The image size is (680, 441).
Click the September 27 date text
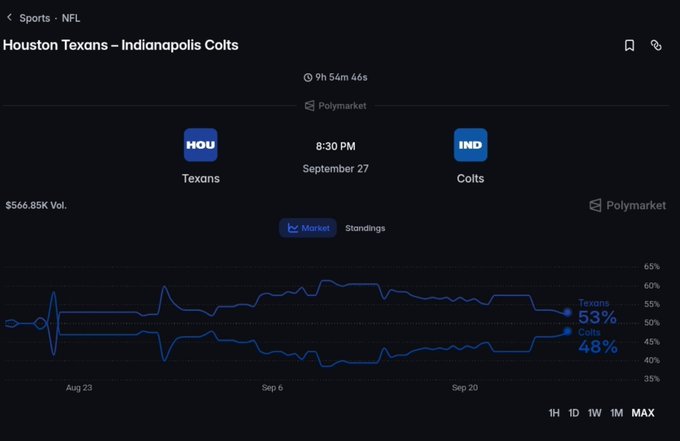pyautogui.click(x=336, y=169)
